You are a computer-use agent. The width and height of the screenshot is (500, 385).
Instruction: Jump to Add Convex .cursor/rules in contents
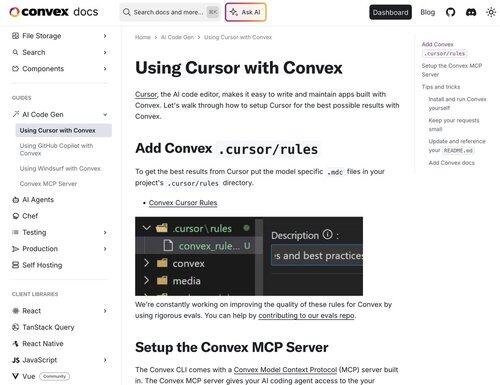(445, 49)
